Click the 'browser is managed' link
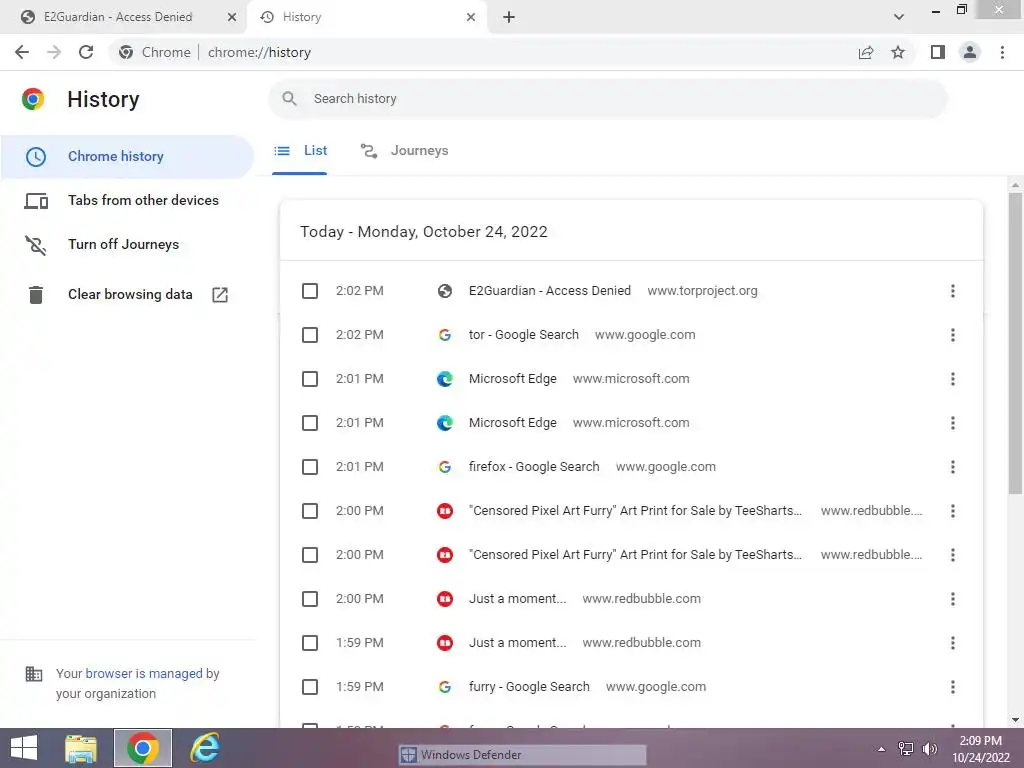Screen dimensions: 1024x768 tap(144, 673)
